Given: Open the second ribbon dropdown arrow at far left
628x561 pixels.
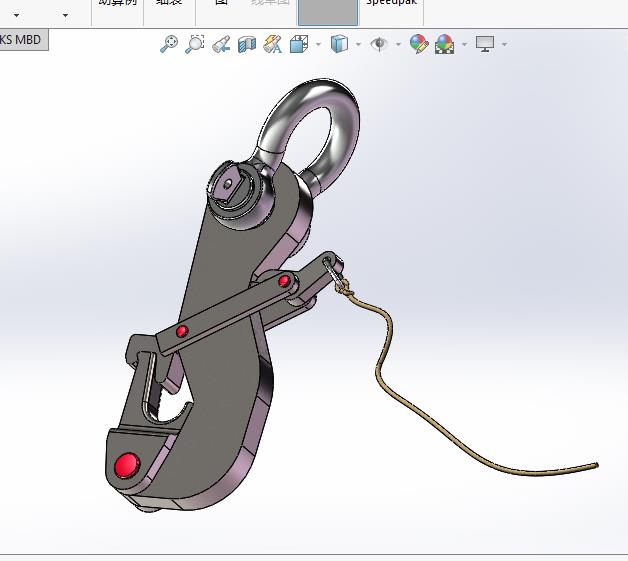Looking at the screenshot, I should [65, 16].
